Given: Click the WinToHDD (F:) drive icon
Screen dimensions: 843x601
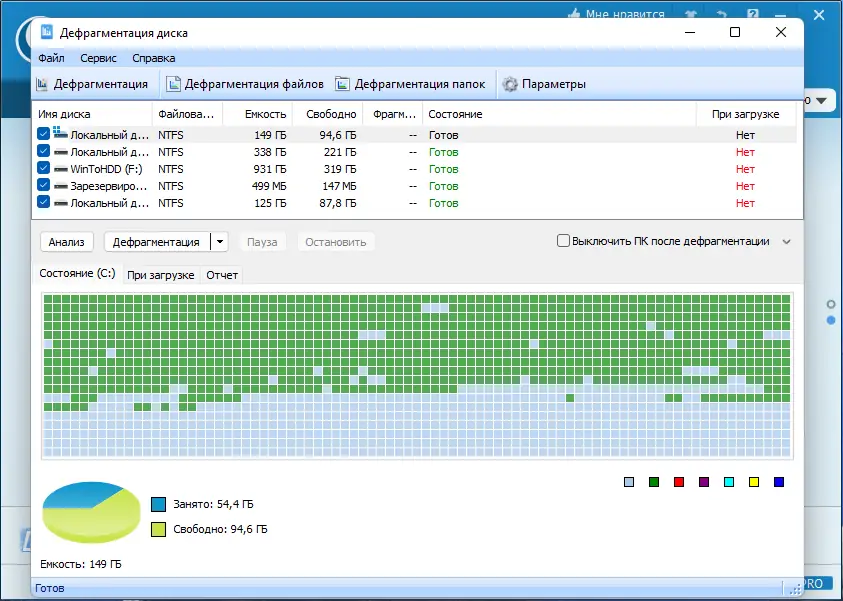Looking at the screenshot, I should (61, 169).
